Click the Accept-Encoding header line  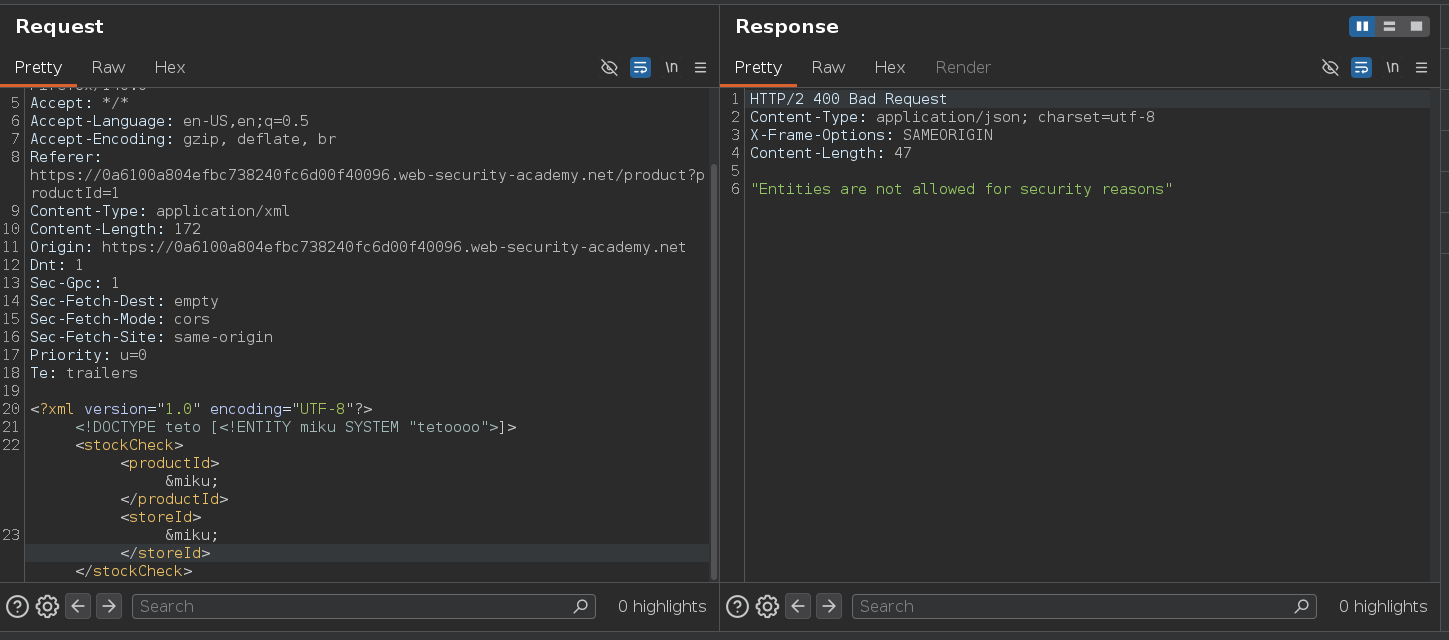point(183,139)
